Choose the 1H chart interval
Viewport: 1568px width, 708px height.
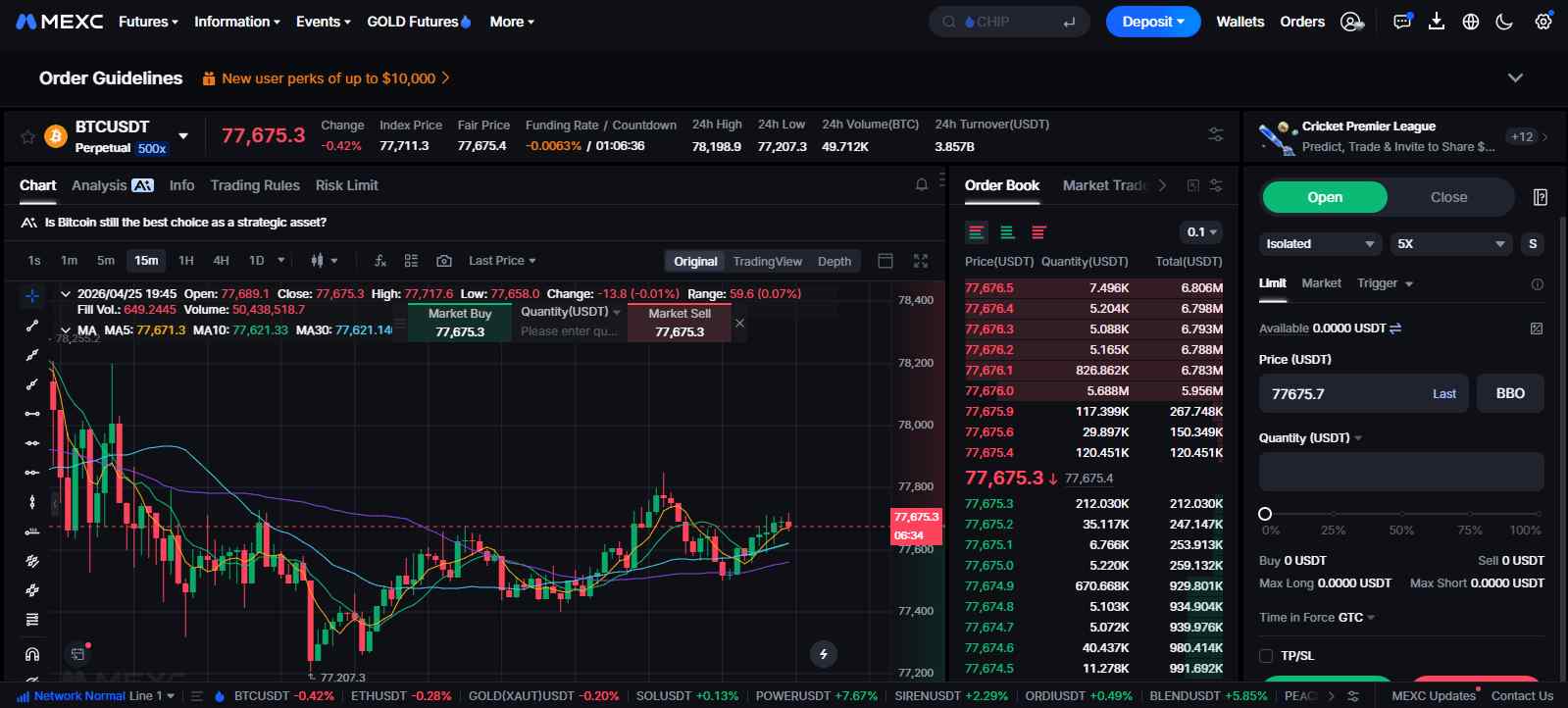[186, 261]
